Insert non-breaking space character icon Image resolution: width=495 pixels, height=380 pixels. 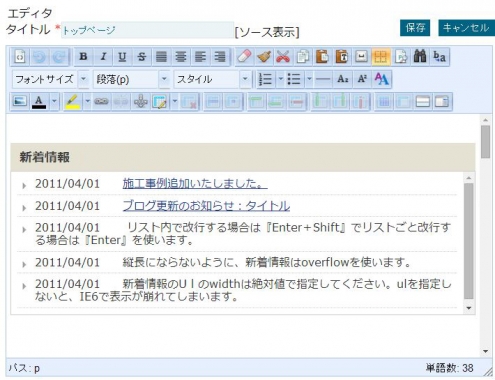click(x=361, y=57)
